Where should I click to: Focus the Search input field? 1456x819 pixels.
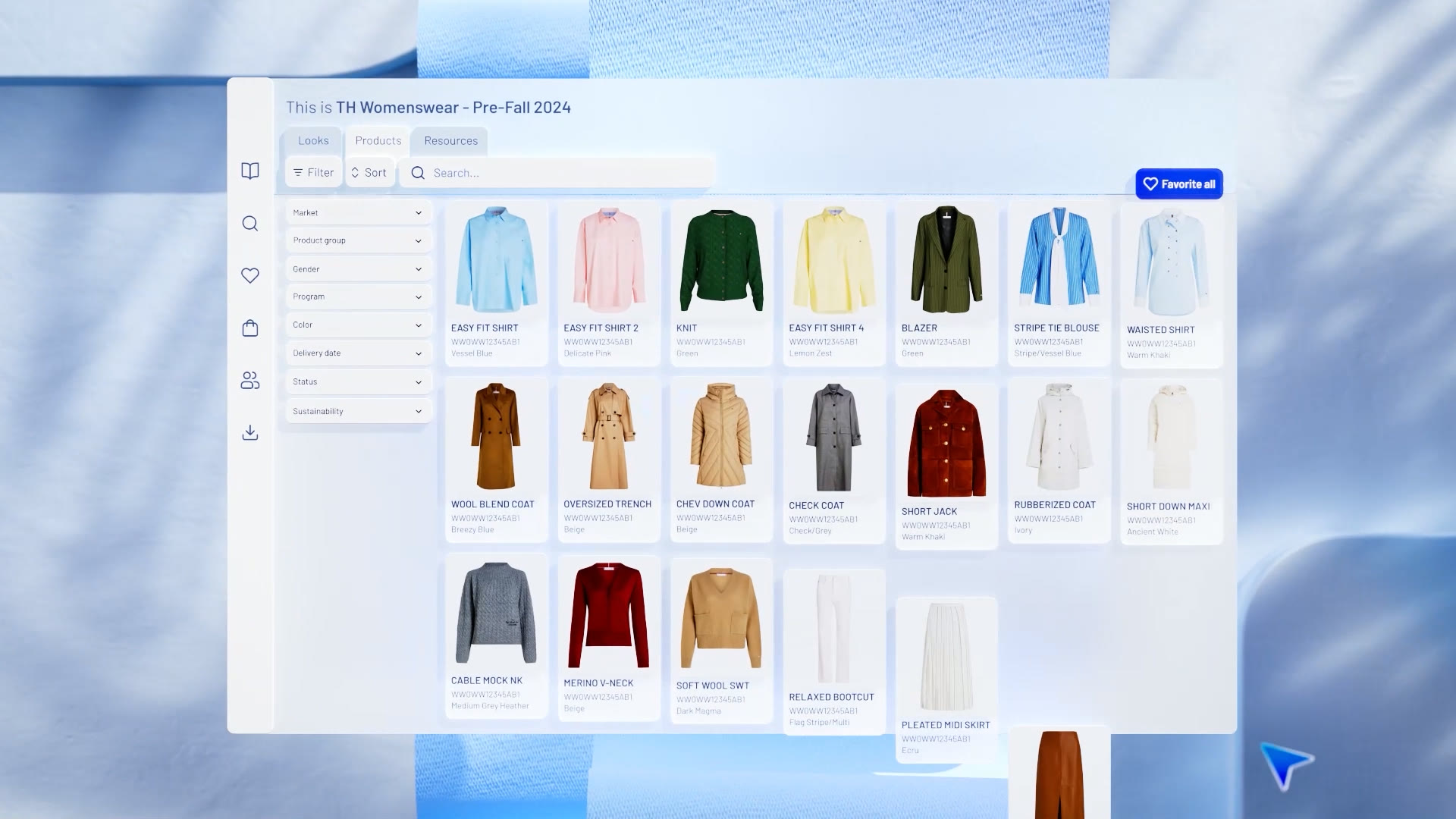tap(557, 173)
